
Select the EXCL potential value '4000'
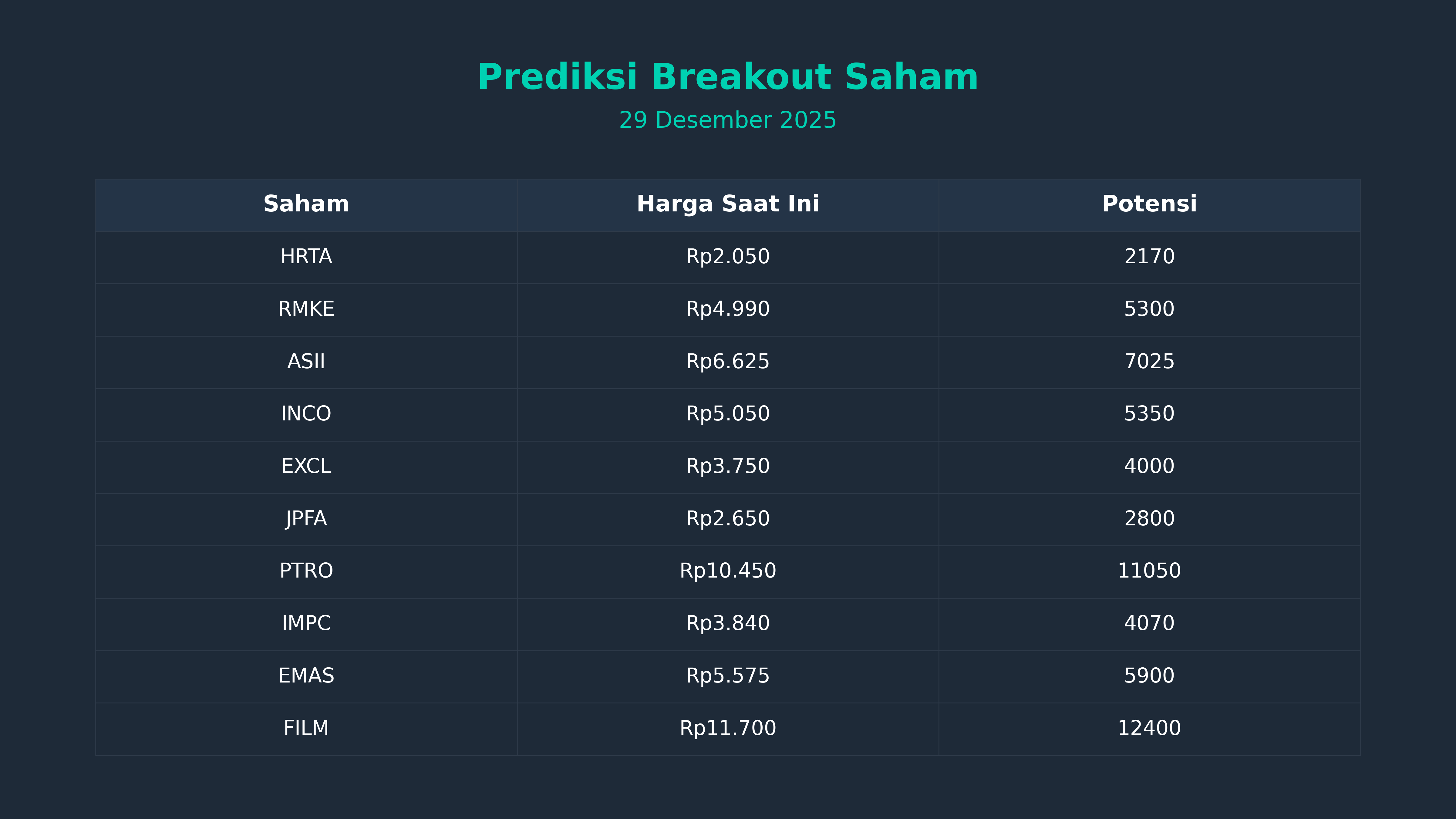point(1149,466)
